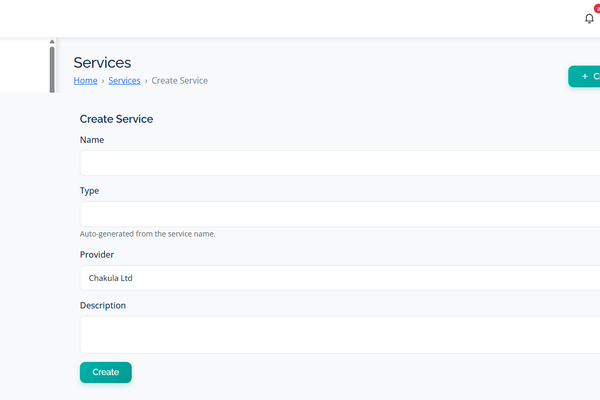Click the Services page heading

pyautogui.click(x=102, y=63)
